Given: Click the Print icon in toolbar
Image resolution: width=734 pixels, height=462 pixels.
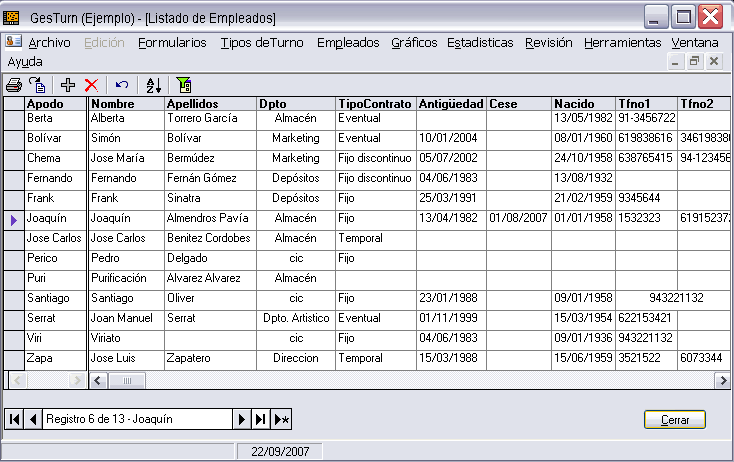Looking at the screenshot, I should pyautogui.click(x=14, y=86).
